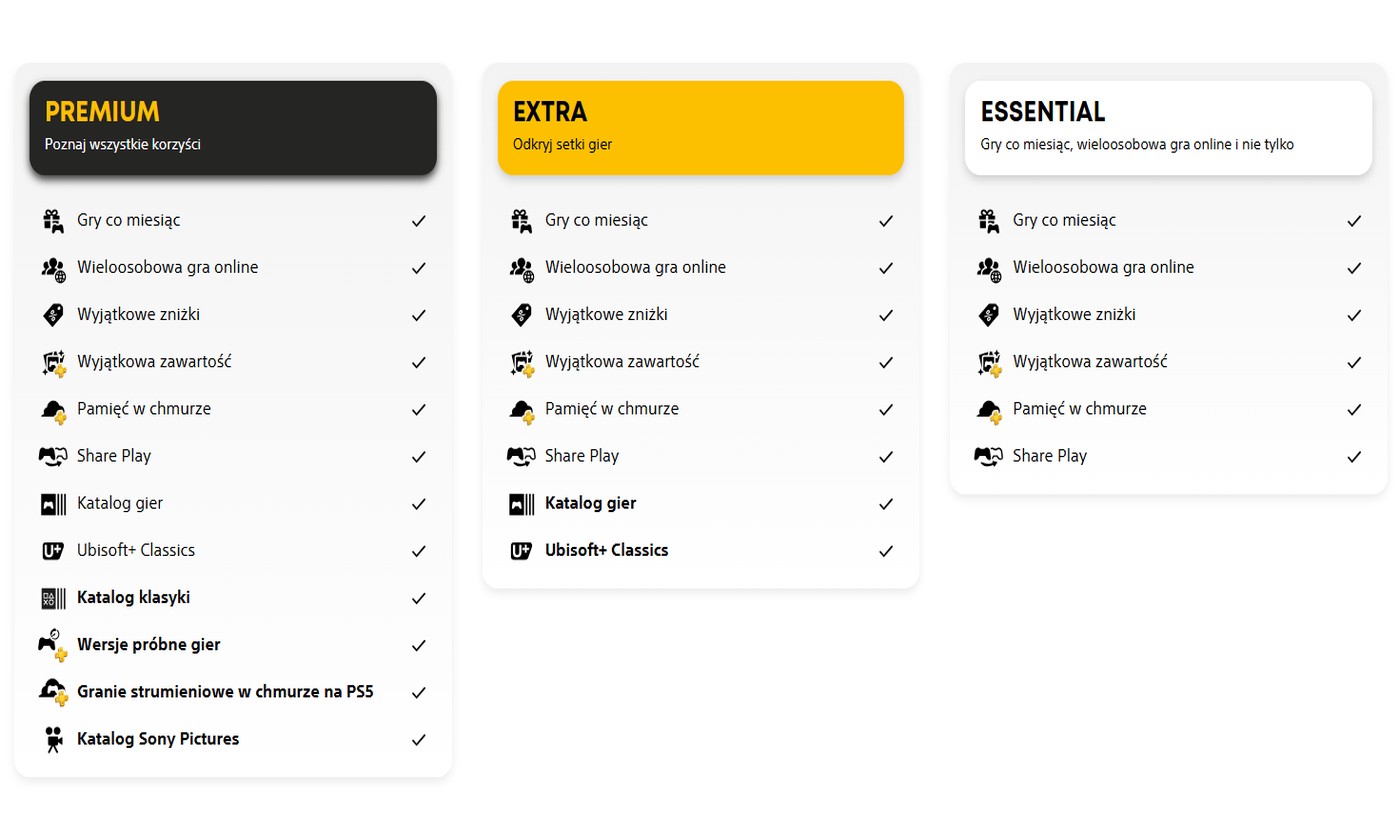
Task: Select the yellow EXTRA plan header
Action: pos(700,128)
